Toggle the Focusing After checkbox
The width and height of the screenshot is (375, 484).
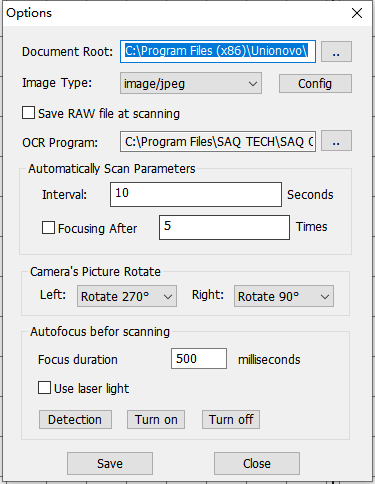48,228
